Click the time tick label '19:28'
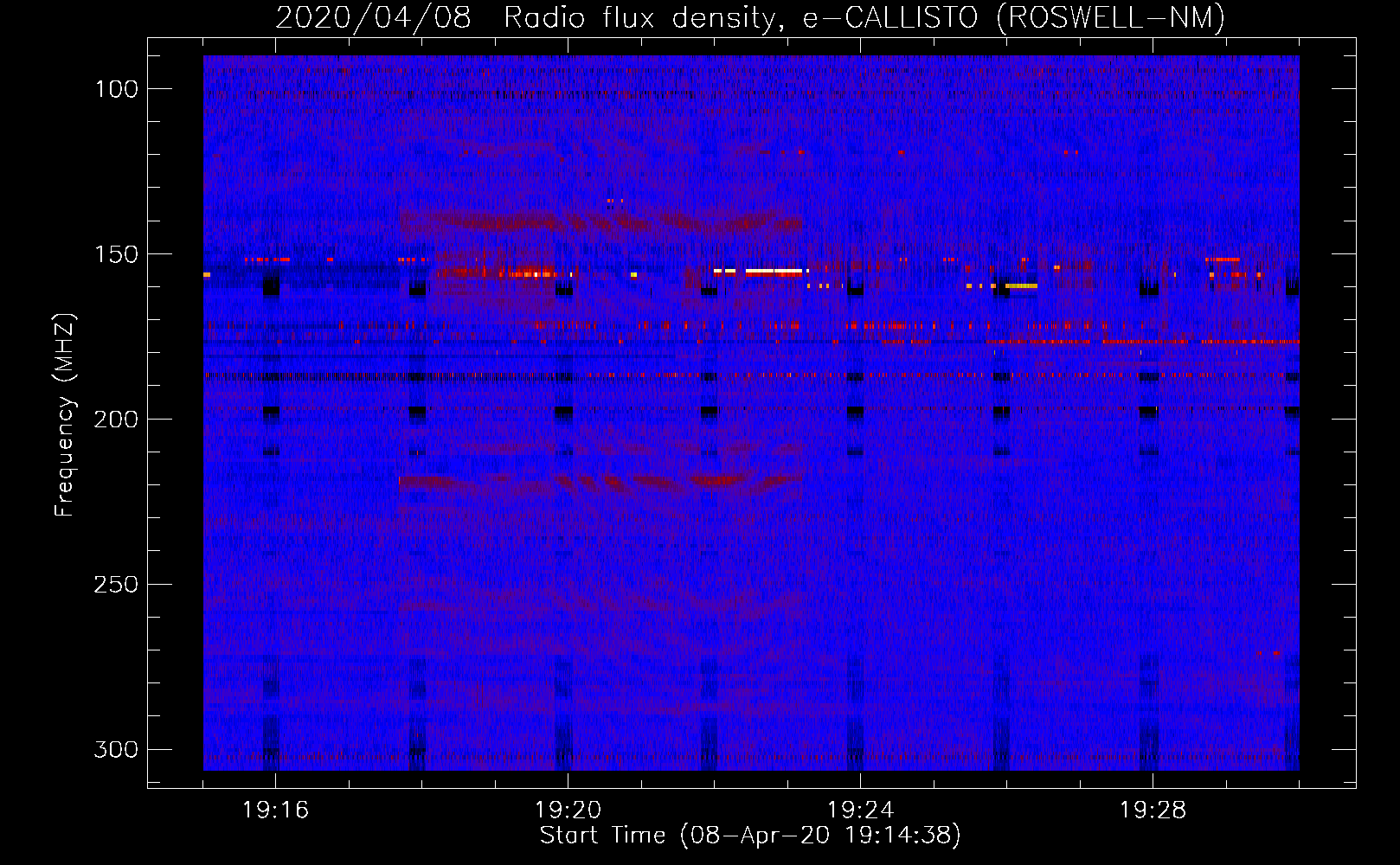The width and height of the screenshot is (1400, 865). [1153, 811]
